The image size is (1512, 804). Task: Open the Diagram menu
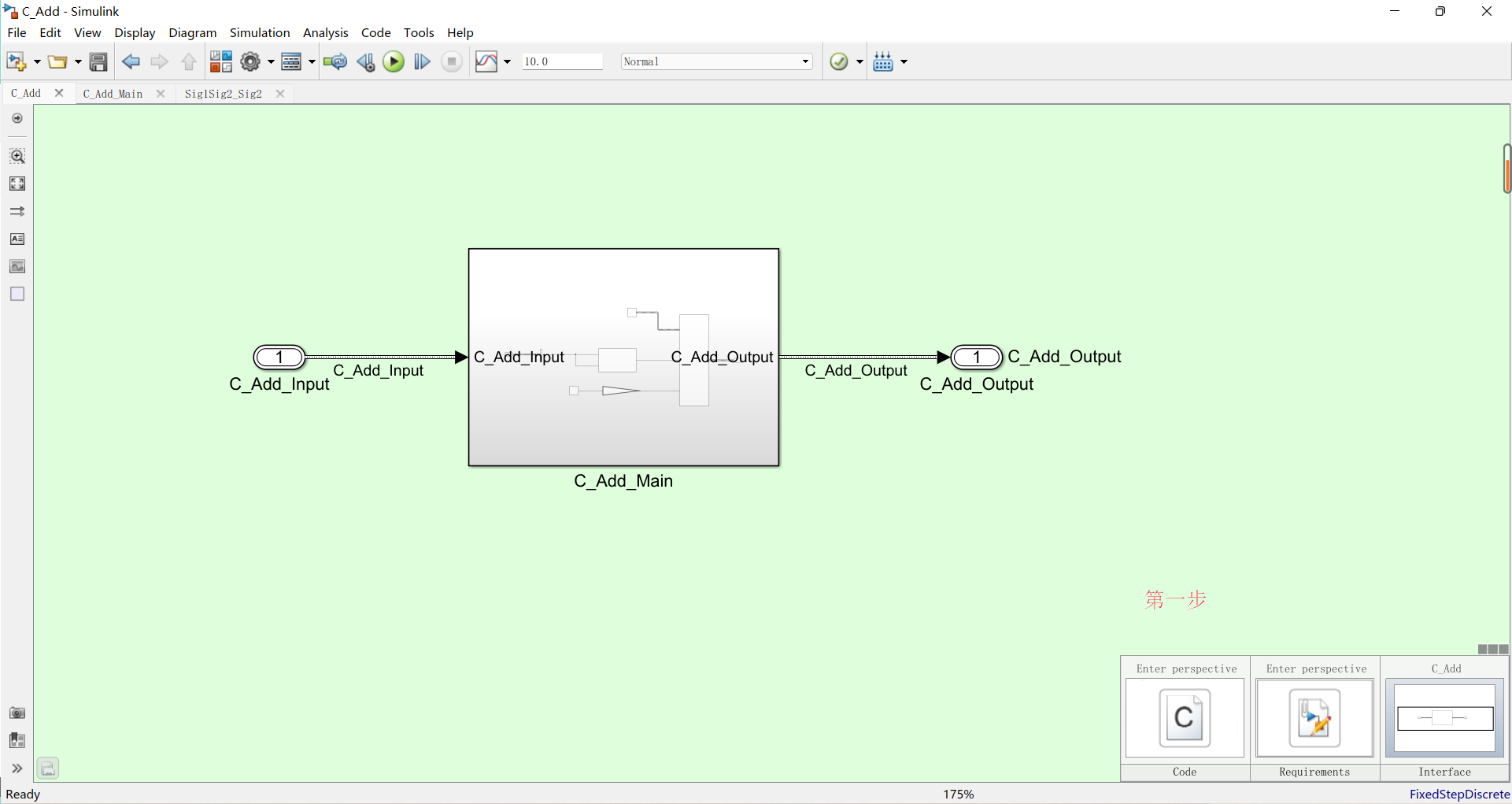coord(192,32)
